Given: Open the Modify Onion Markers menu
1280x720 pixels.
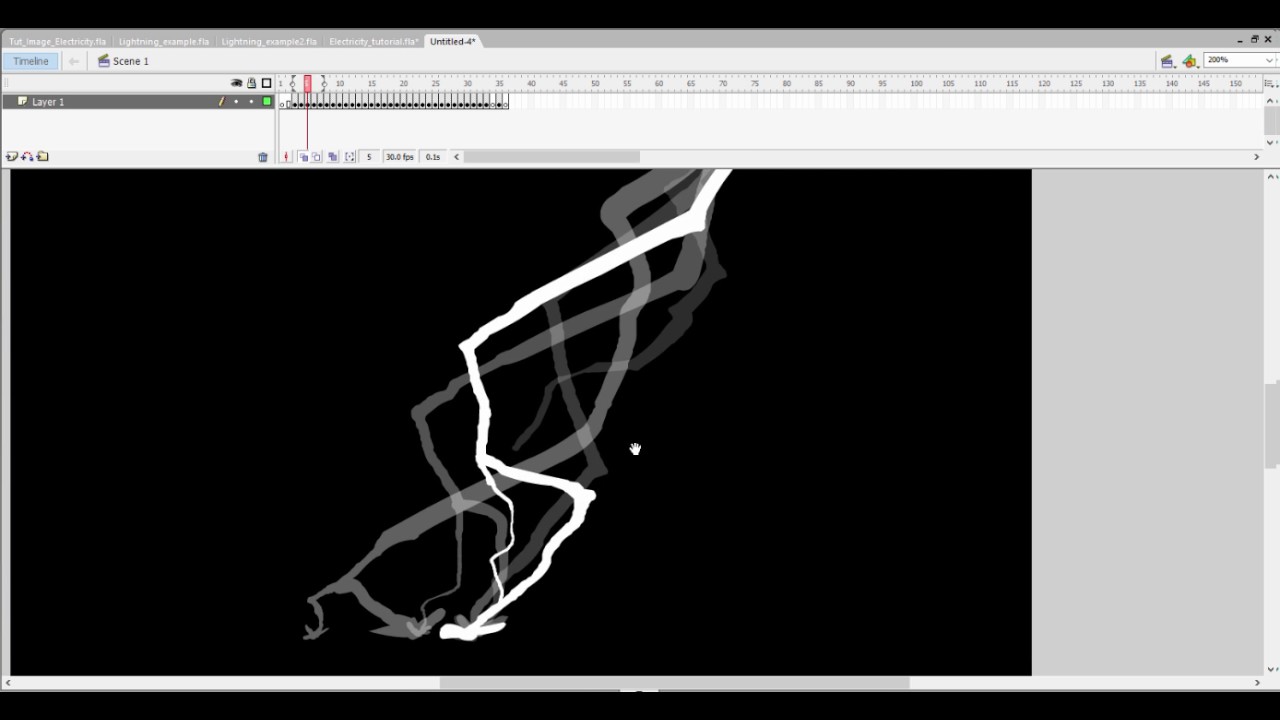Looking at the screenshot, I should pos(350,157).
